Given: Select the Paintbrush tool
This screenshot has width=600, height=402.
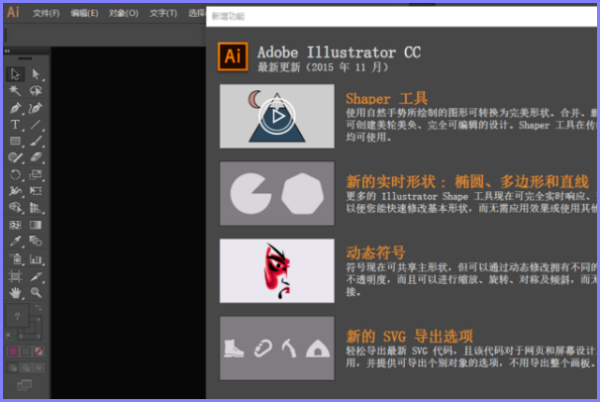Looking at the screenshot, I should pyautogui.click(x=36, y=141).
